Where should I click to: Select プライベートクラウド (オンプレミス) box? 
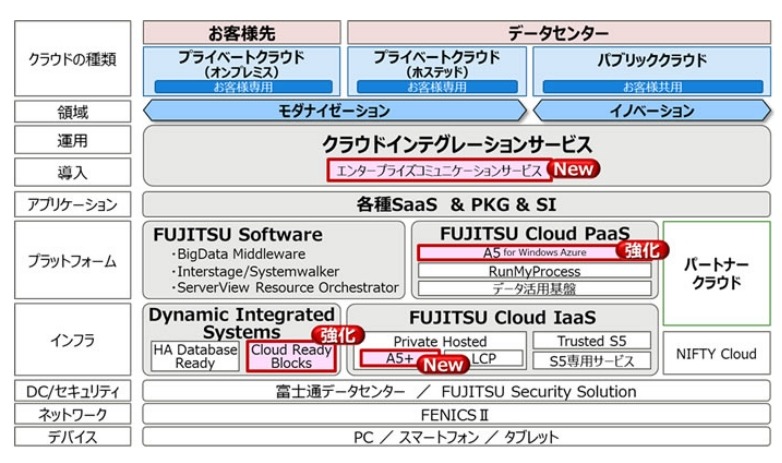(242, 71)
